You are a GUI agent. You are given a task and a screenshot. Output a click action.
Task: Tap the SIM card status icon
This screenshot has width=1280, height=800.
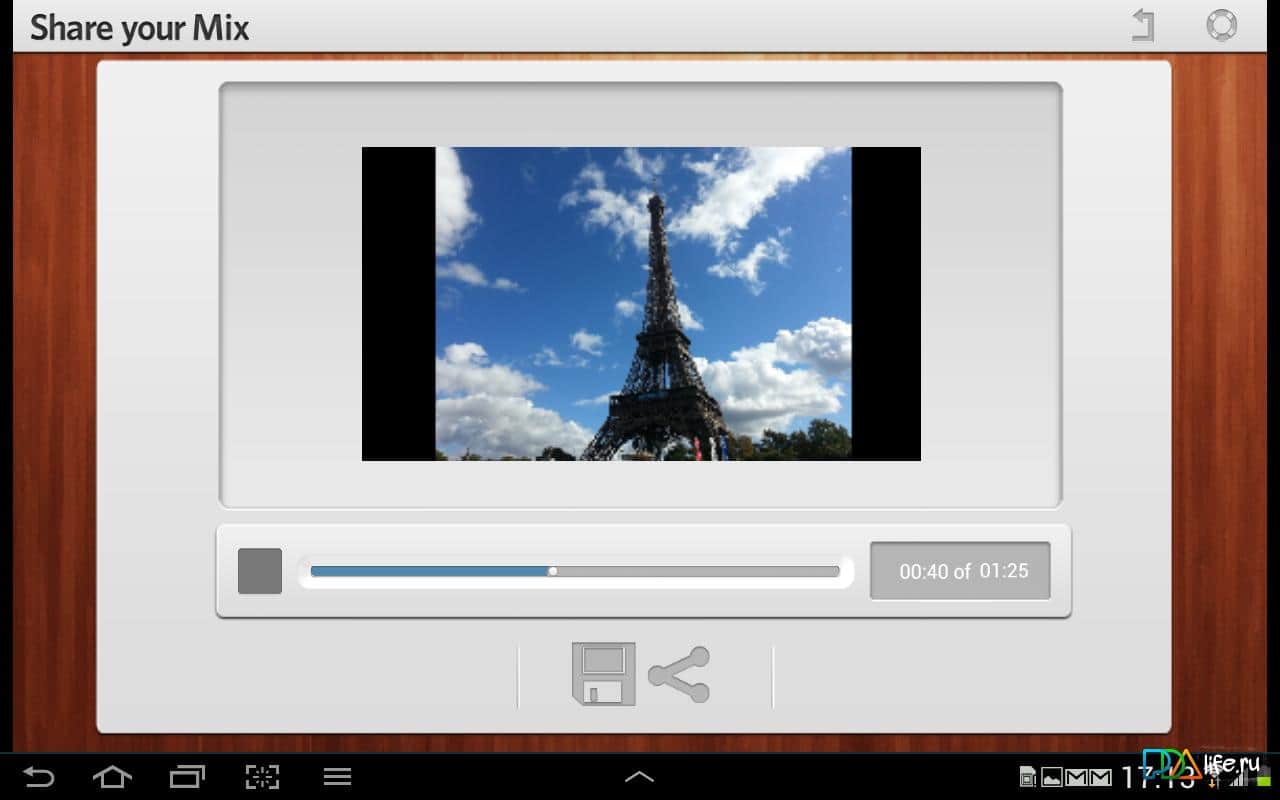(x=1027, y=777)
